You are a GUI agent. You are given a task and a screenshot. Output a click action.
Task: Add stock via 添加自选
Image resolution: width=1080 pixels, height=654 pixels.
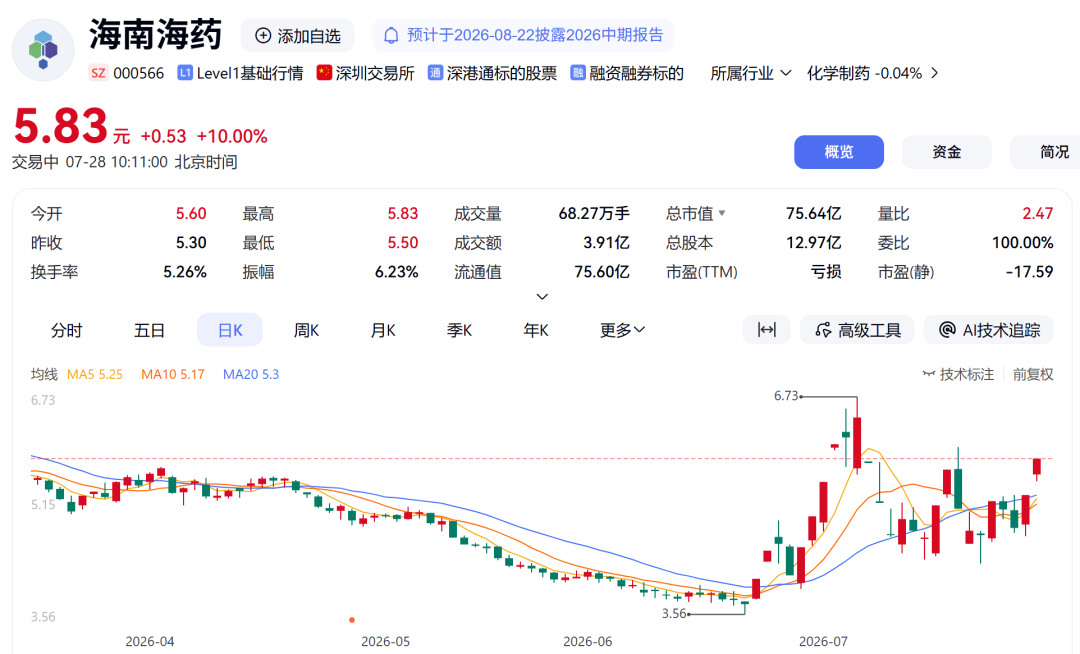tap(298, 36)
